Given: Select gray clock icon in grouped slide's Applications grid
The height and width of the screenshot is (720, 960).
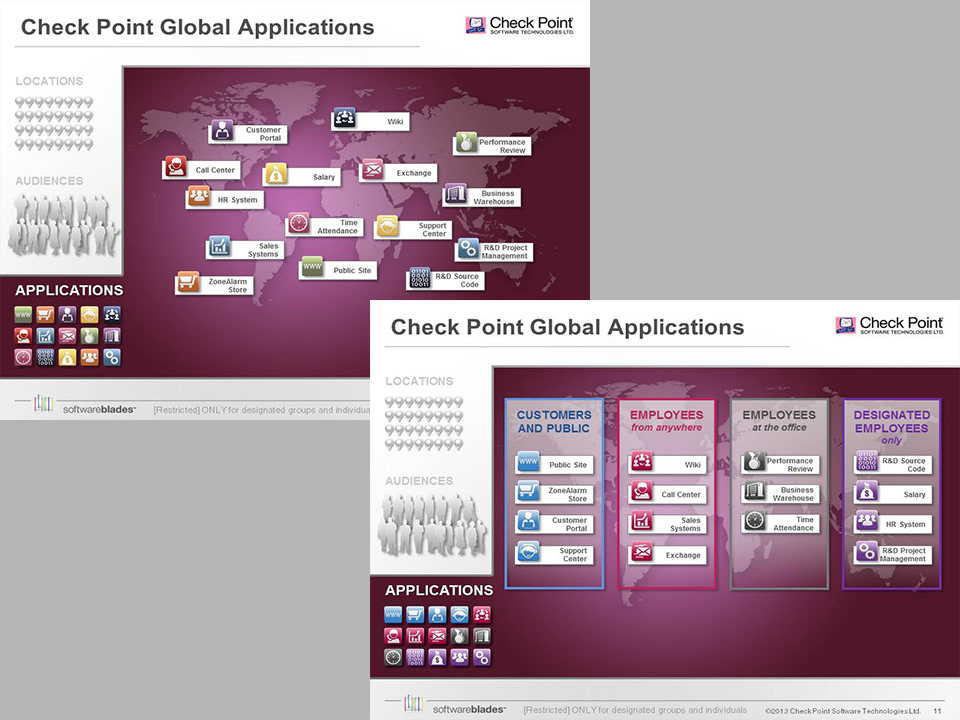Looking at the screenshot, I should (393, 658).
